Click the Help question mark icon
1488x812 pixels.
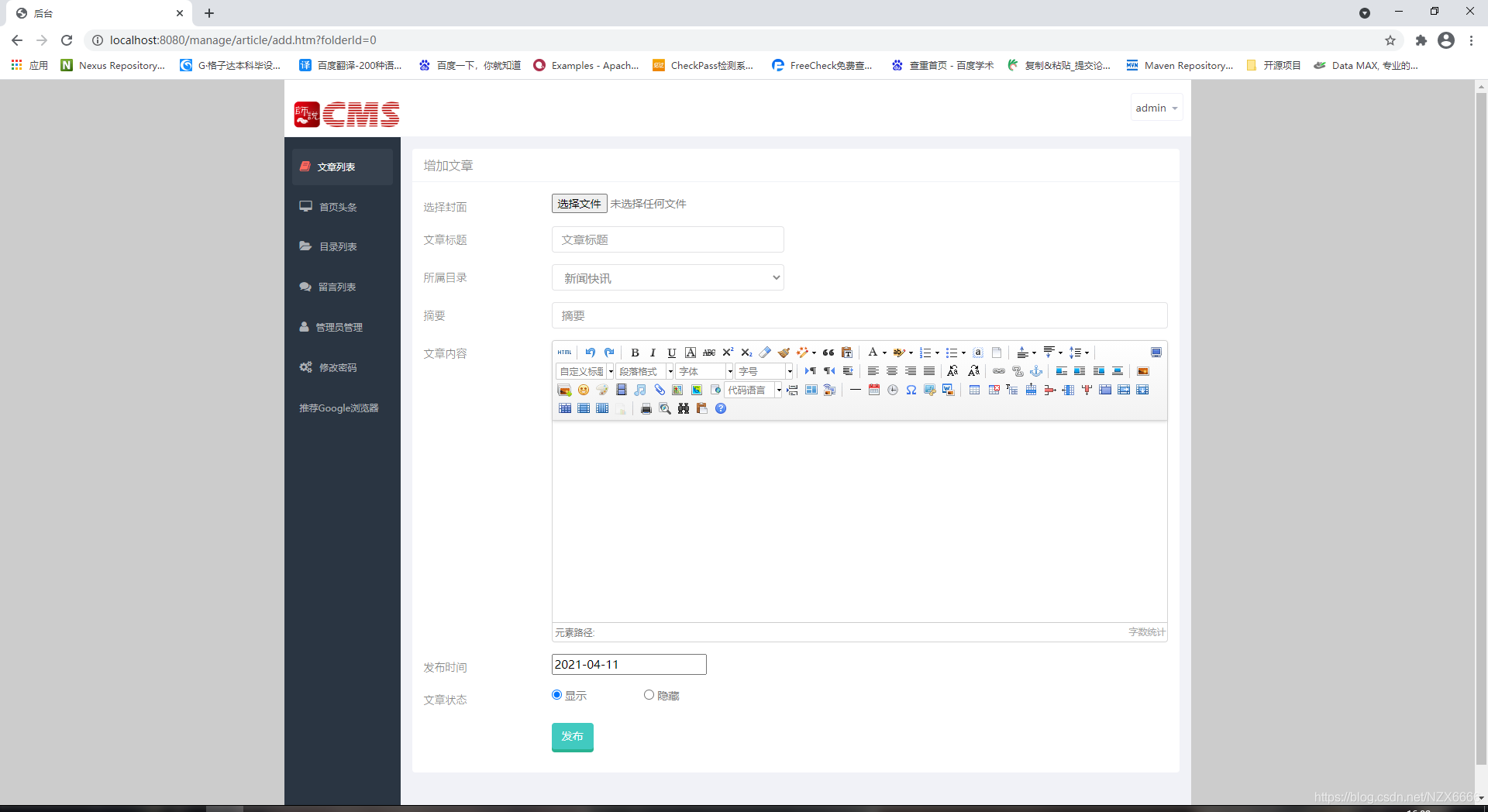click(721, 408)
